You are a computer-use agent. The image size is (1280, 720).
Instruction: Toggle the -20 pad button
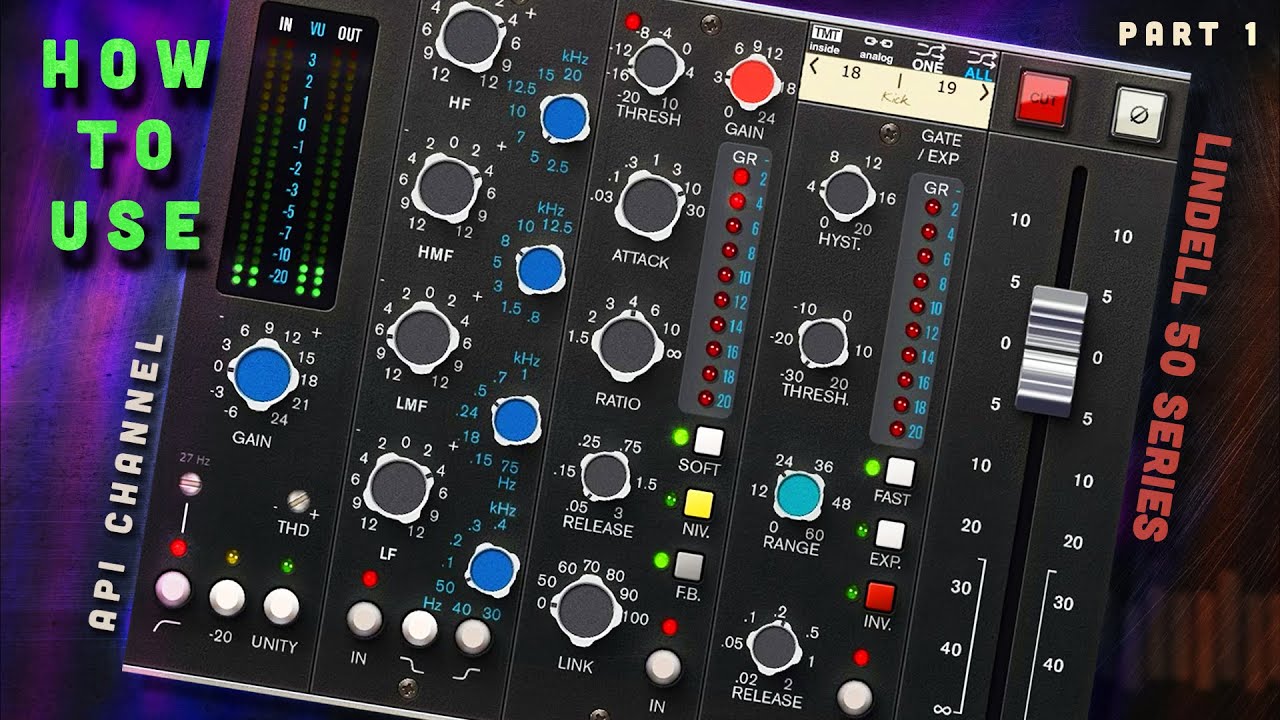(x=227, y=598)
